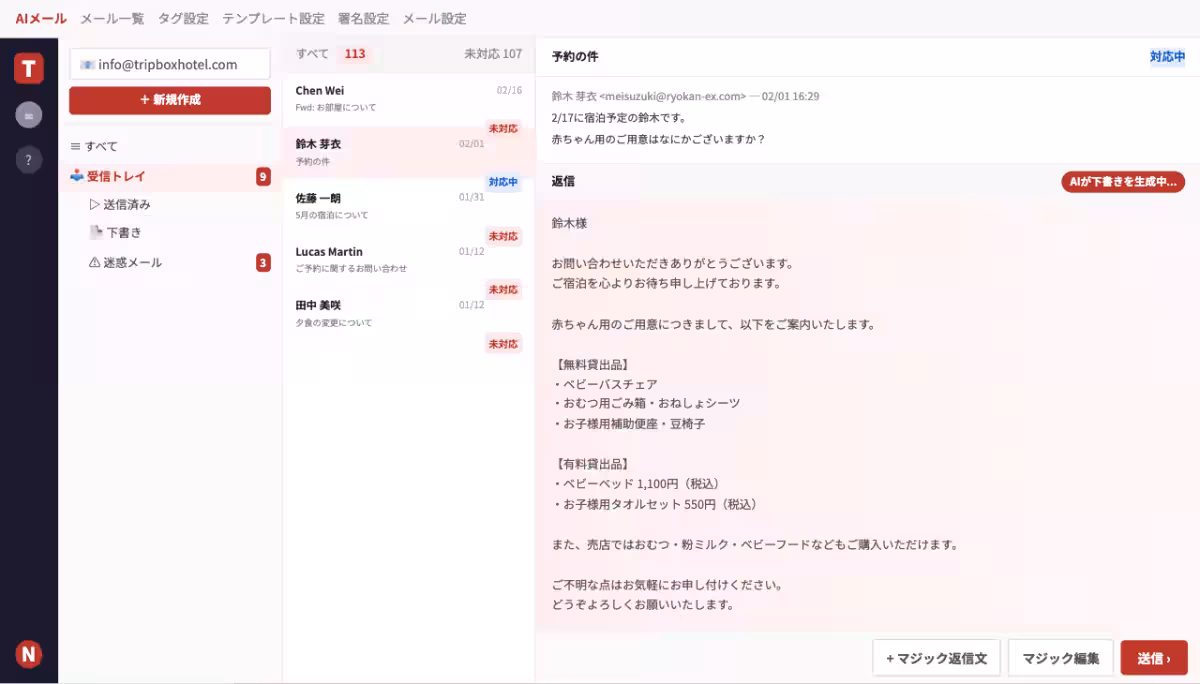Toggle the 対応中 label on 鈴木 芽衣's email
The width and height of the screenshot is (1200, 684).
tap(503, 182)
